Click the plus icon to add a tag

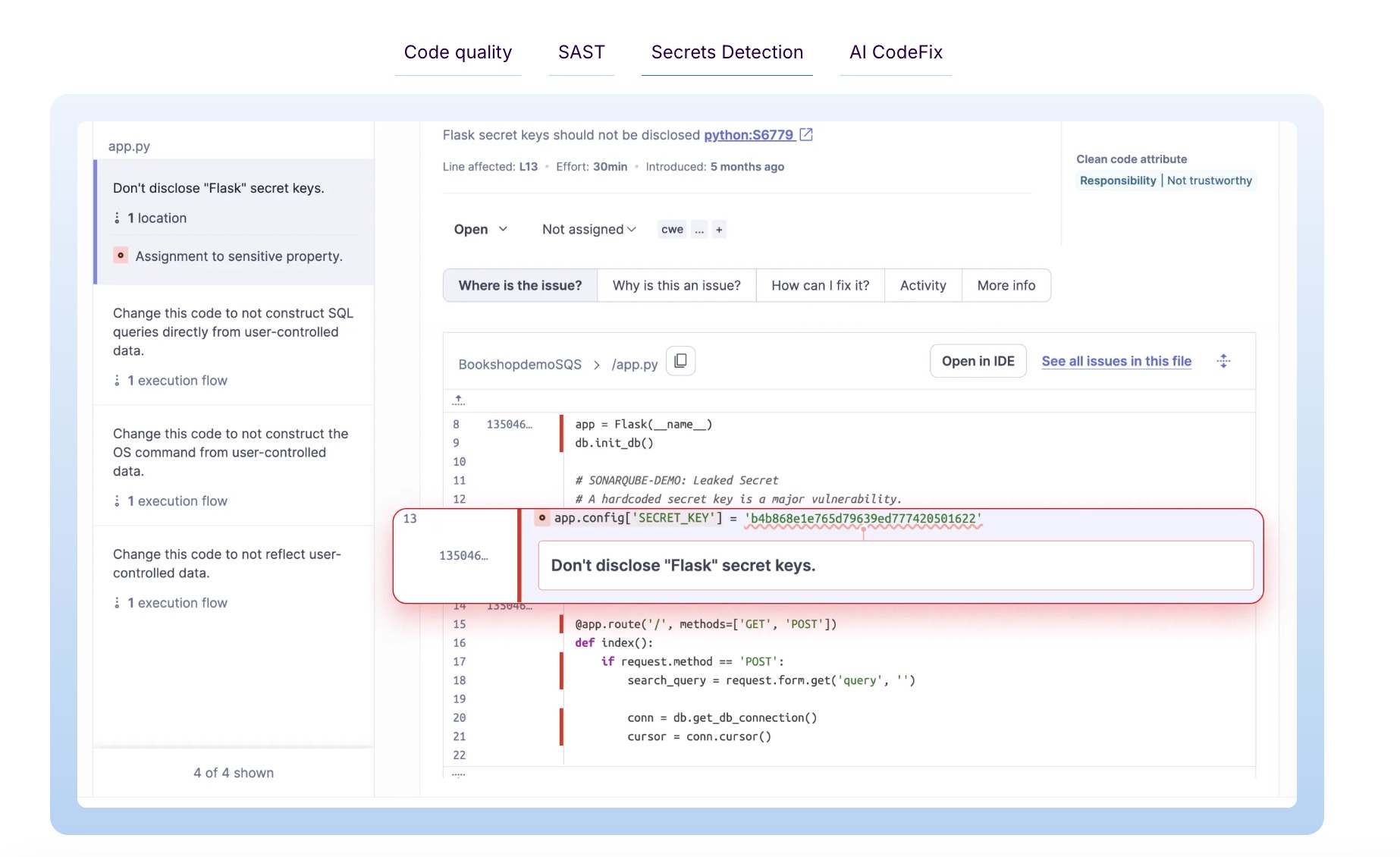pyautogui.click(x=719, y=230)
